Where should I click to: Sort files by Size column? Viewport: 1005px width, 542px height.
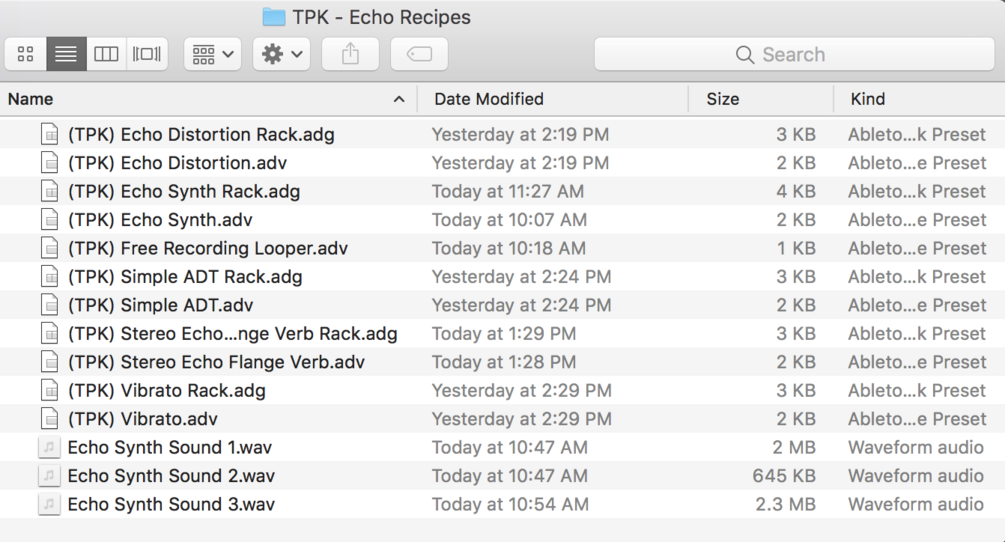coord(723,99)
